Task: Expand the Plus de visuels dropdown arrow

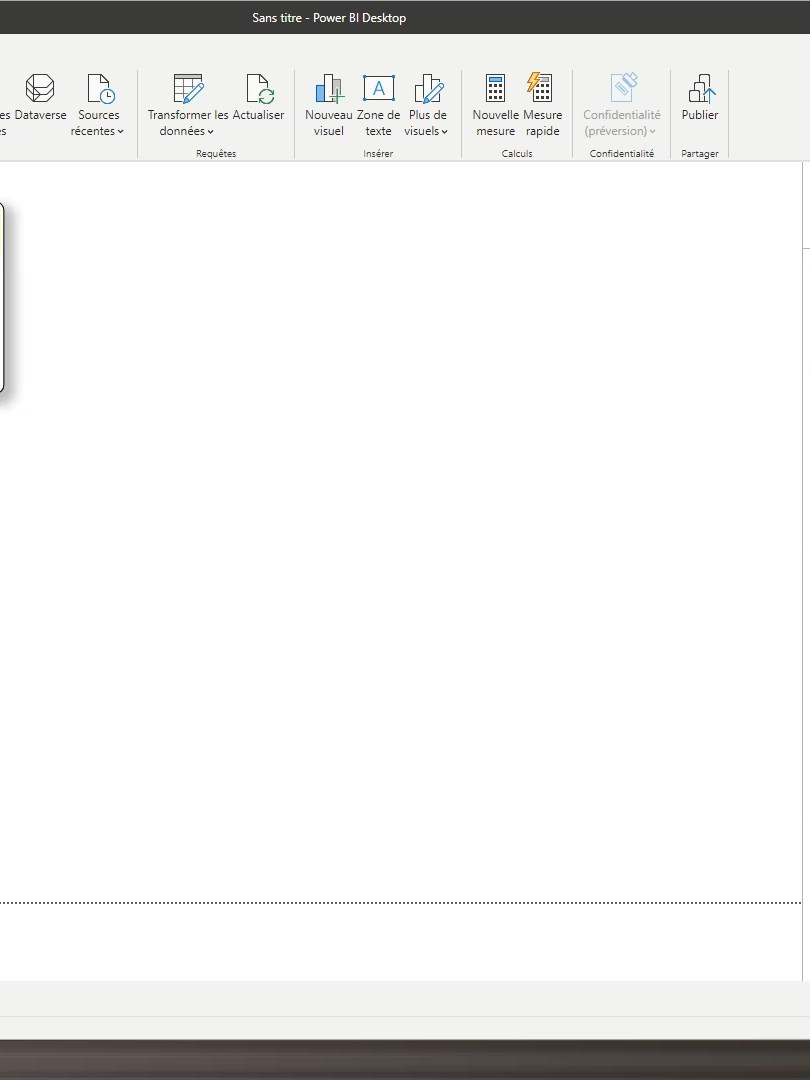Action: tap(445, 132)
